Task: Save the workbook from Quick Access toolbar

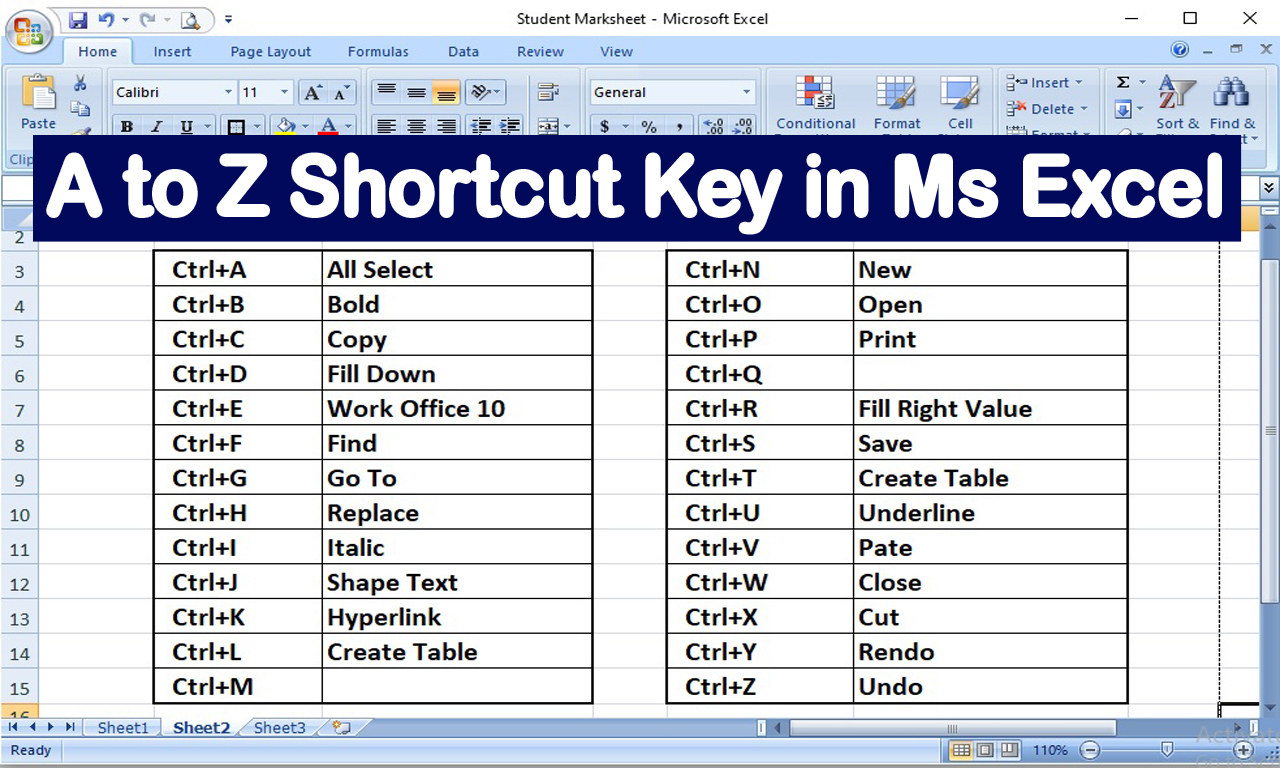Action: [x=79, y=19]
